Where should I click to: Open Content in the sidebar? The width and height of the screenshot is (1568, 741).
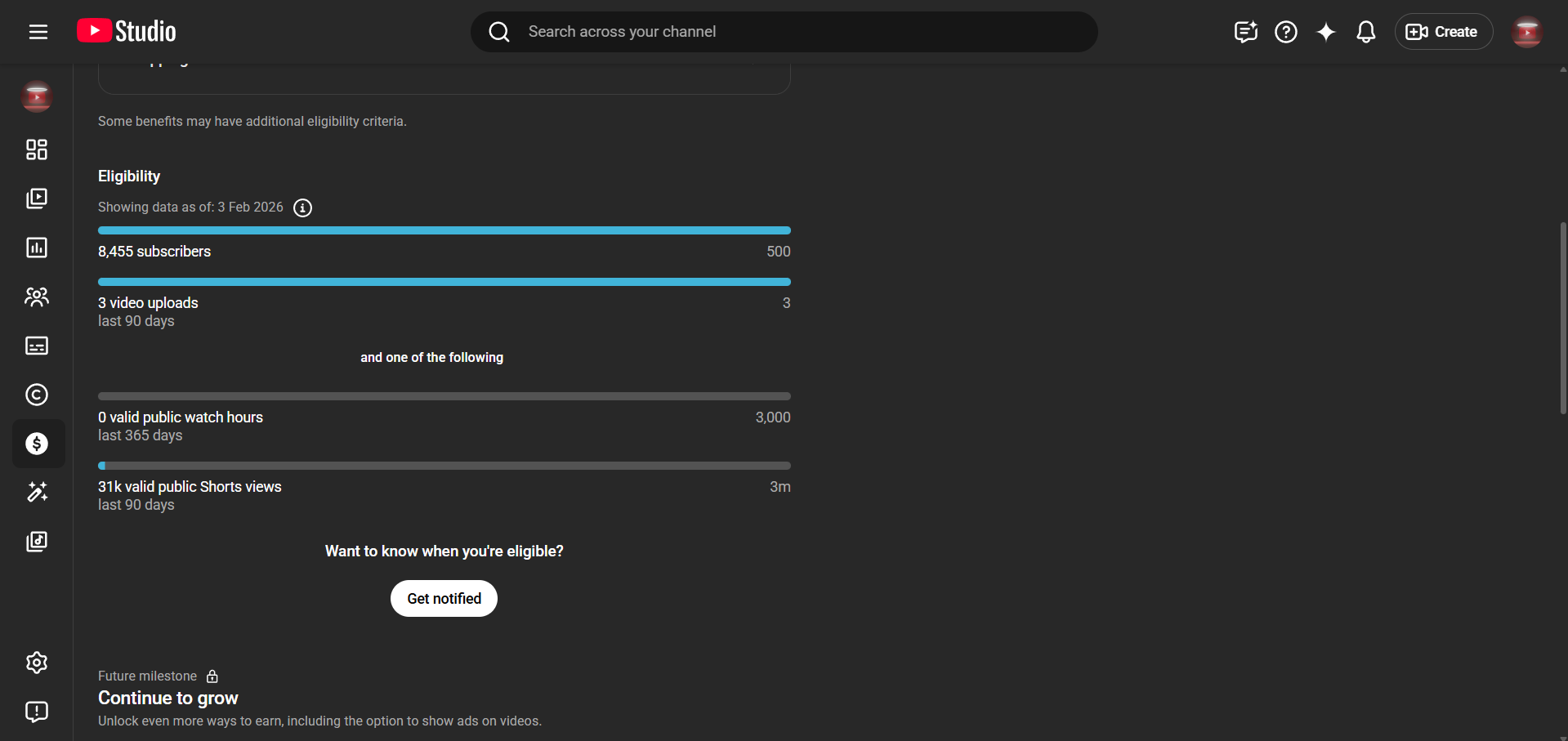(x=37, y=199)
